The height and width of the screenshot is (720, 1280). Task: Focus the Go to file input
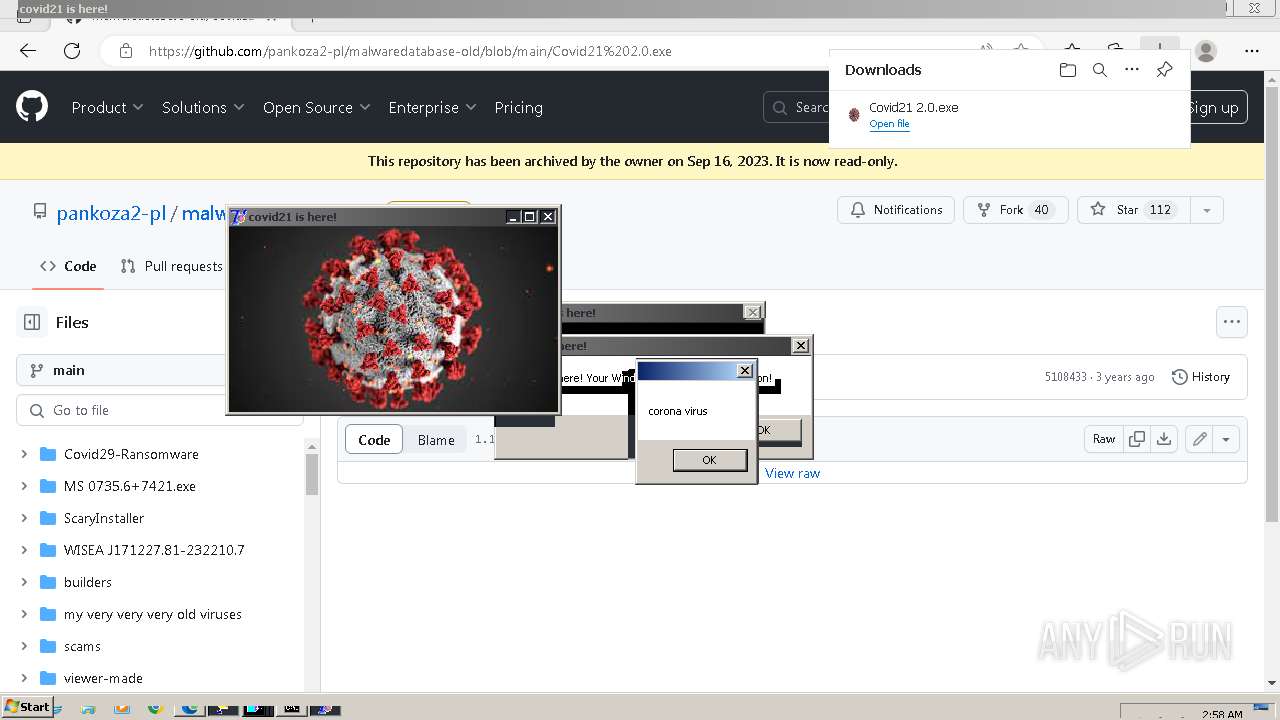click(x=160, y=410)
